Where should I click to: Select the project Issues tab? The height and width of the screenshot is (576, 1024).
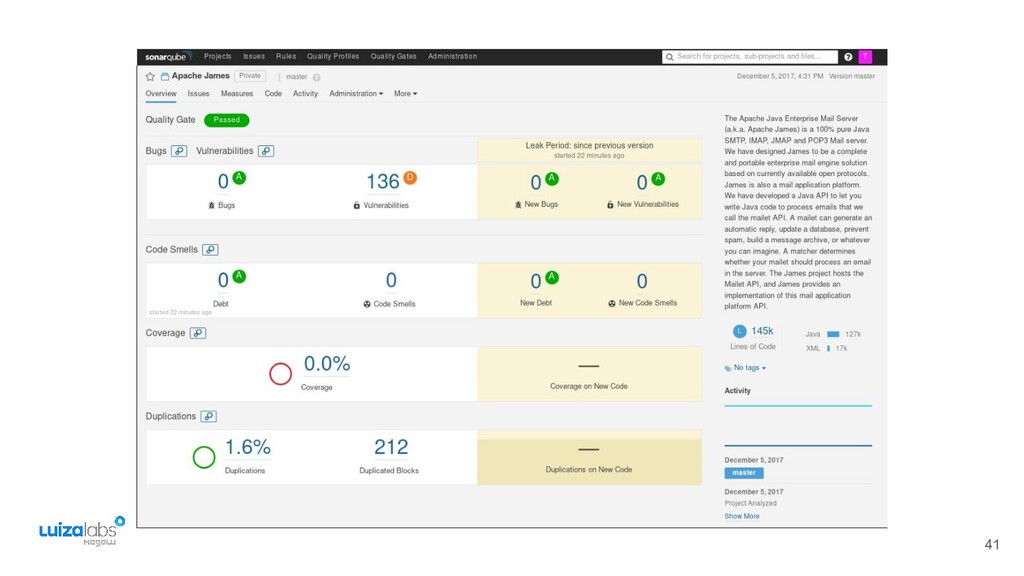[x=199, y=93]
